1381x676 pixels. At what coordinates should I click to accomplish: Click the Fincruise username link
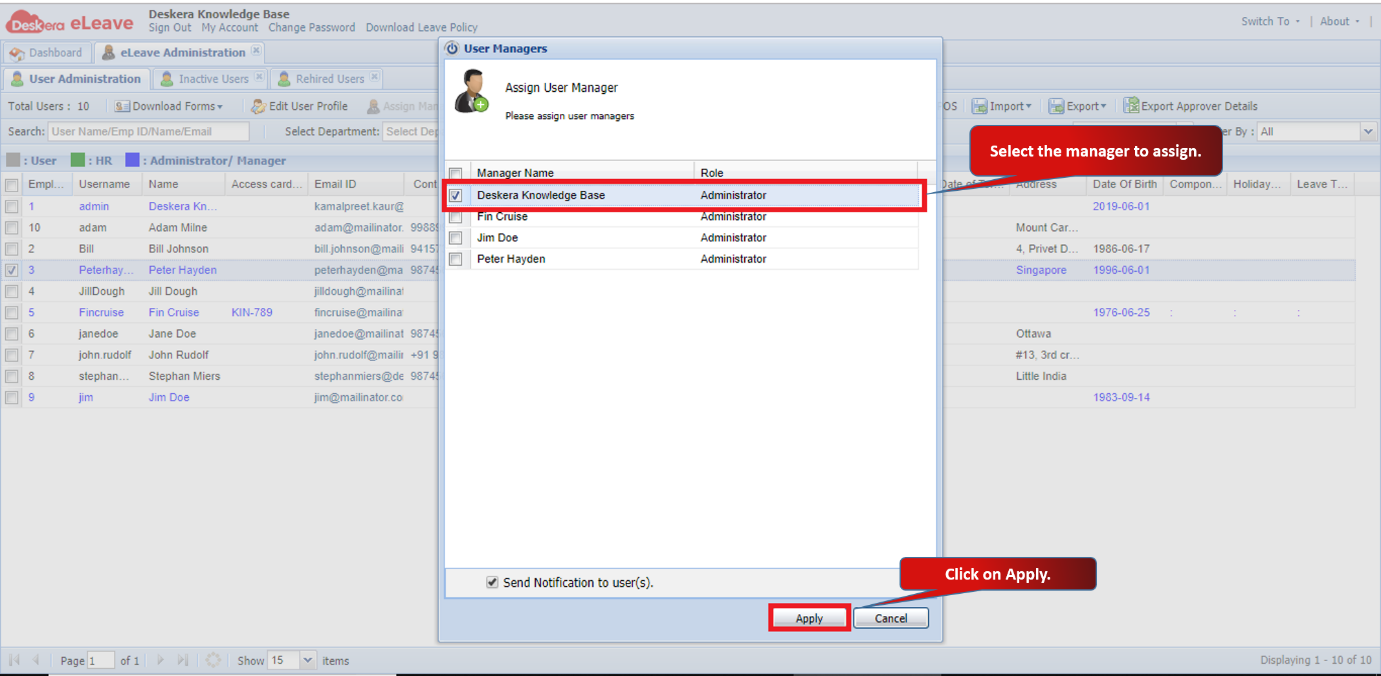click(102, 312)
